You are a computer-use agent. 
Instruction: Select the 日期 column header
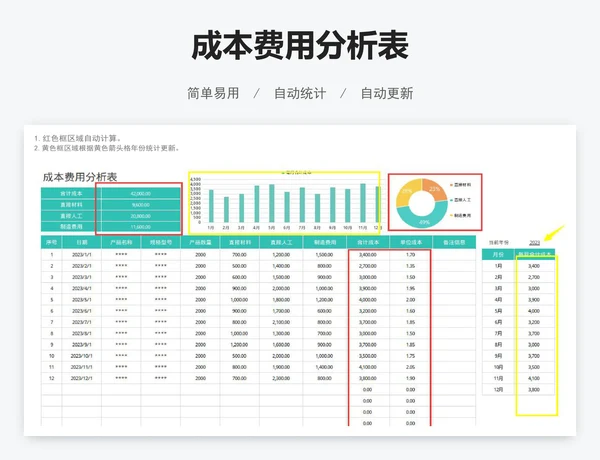pyautogui.click(x=82, y=242)
